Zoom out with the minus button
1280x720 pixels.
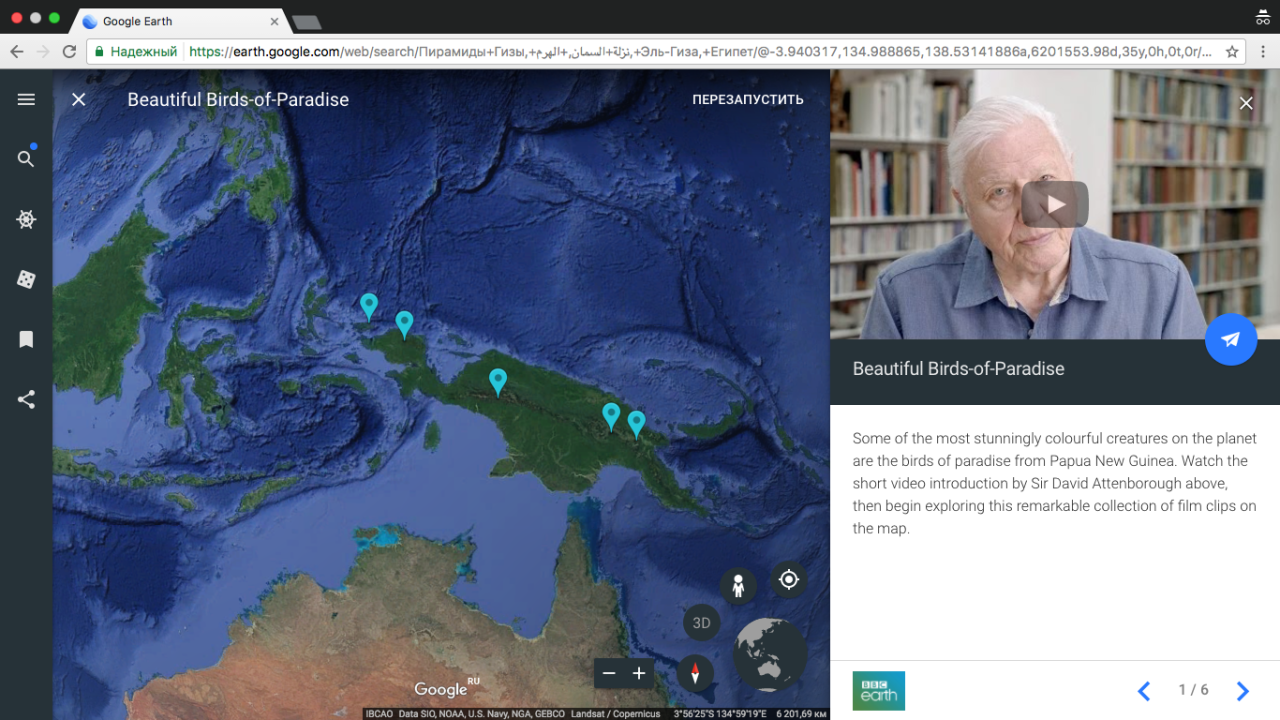coord(608,673)
